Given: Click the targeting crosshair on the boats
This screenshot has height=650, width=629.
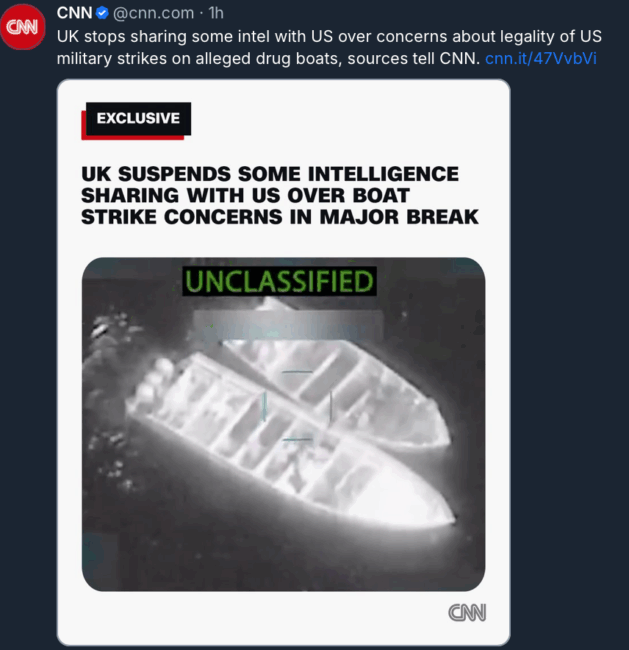Looking at the screenshot, I should (x=298, y=405).
